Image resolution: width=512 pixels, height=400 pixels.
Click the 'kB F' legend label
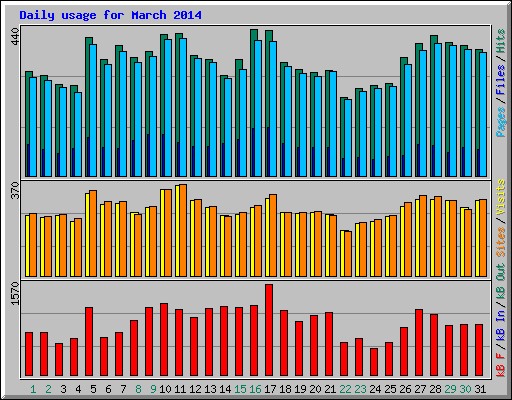500,365
